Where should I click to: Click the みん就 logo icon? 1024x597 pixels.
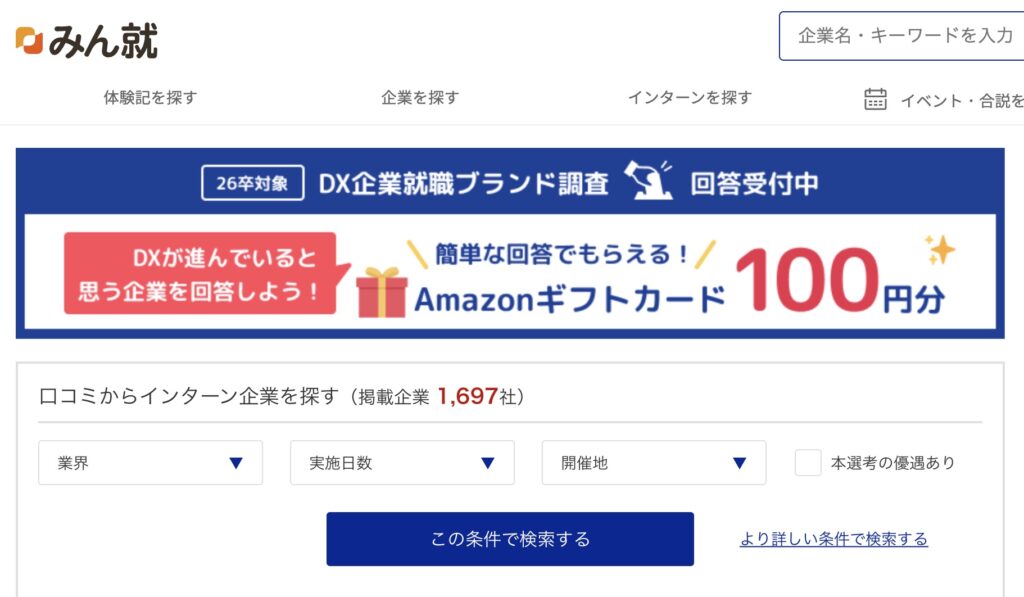click(x=30, y=41)
